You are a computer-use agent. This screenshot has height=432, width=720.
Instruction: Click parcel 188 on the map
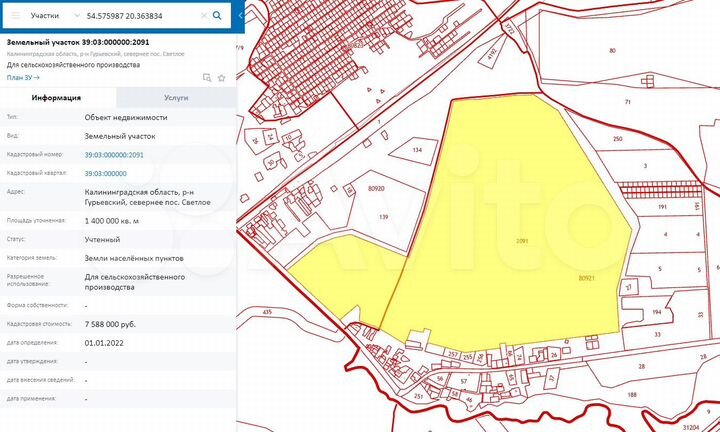631,397
